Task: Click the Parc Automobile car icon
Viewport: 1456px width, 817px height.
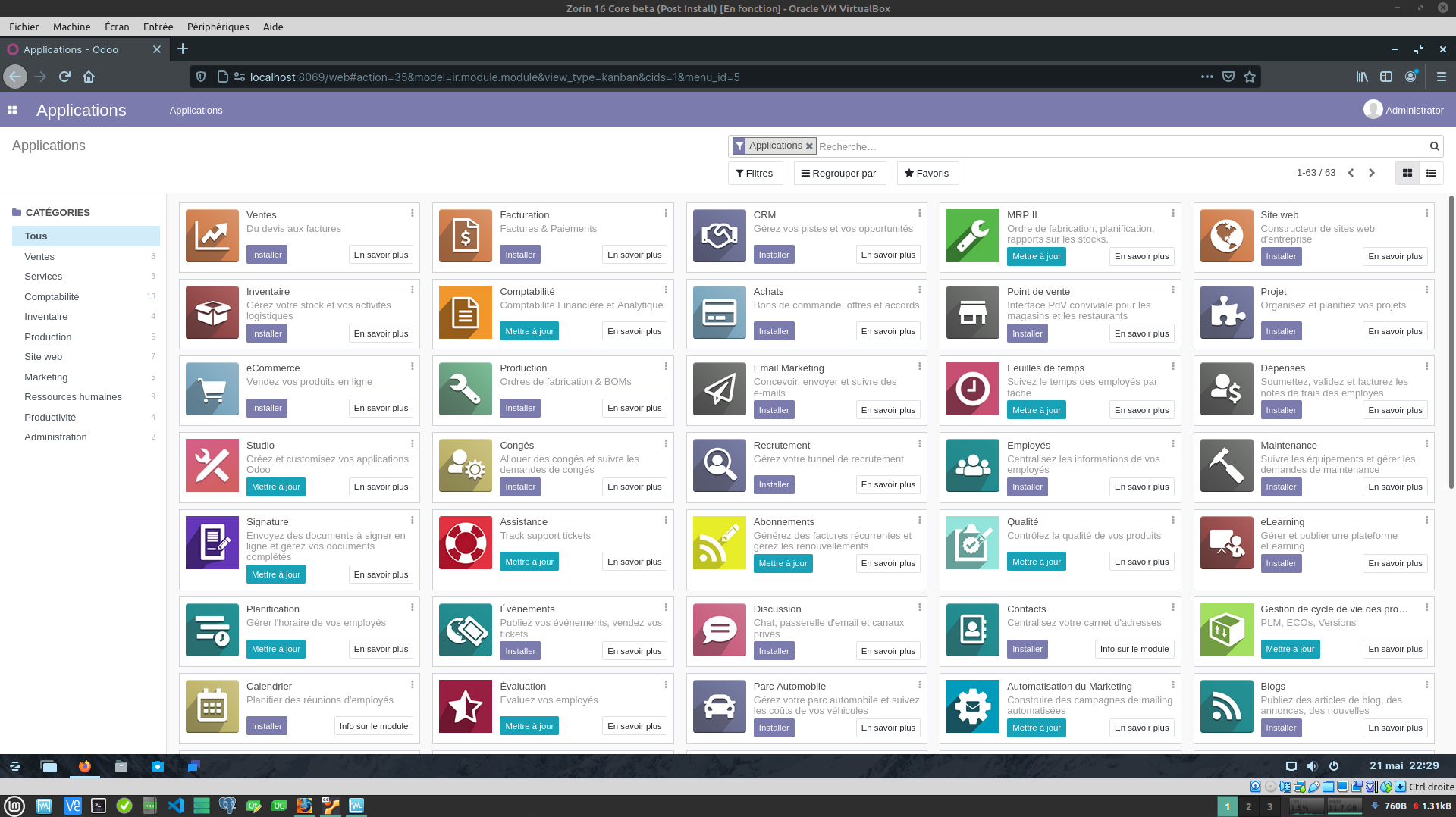Action: coord(719,706)
